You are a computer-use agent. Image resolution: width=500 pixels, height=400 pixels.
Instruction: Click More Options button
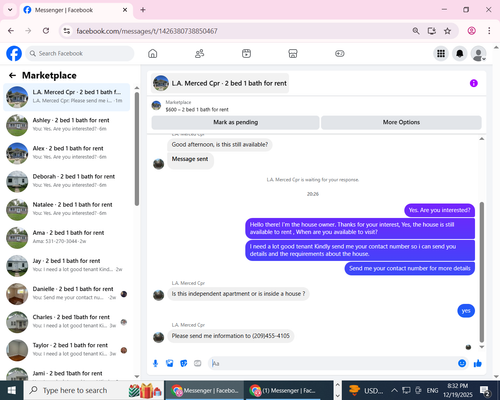click(401, 122)
